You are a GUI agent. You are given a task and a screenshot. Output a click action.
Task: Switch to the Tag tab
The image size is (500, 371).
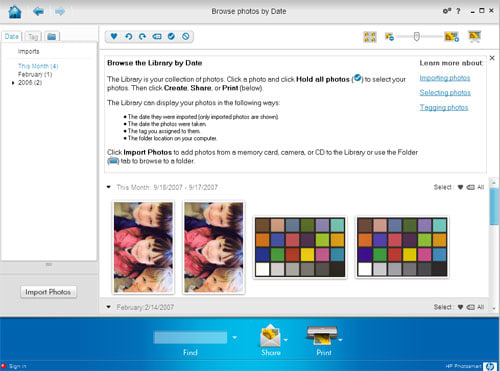(33, 36)
